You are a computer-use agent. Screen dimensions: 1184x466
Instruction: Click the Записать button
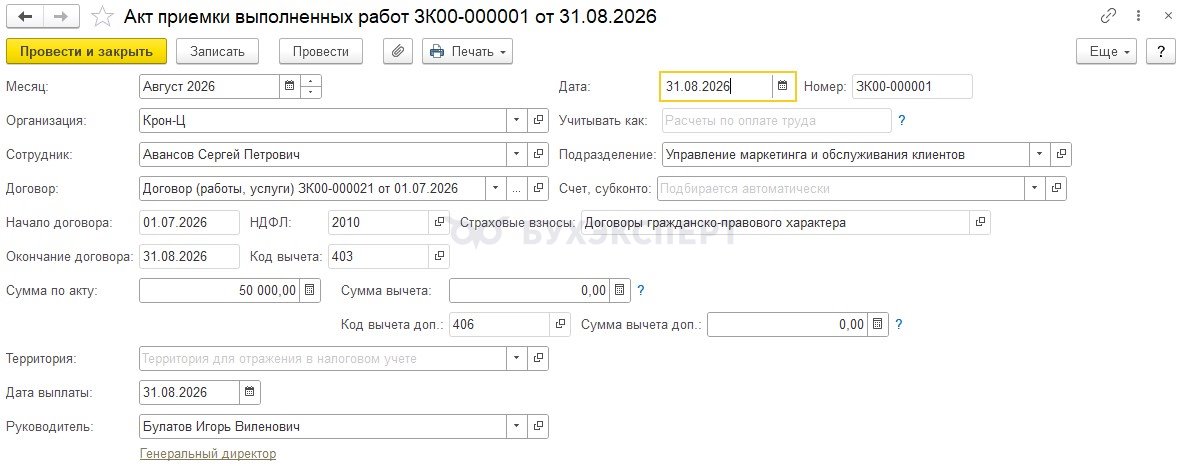(217, 51)
